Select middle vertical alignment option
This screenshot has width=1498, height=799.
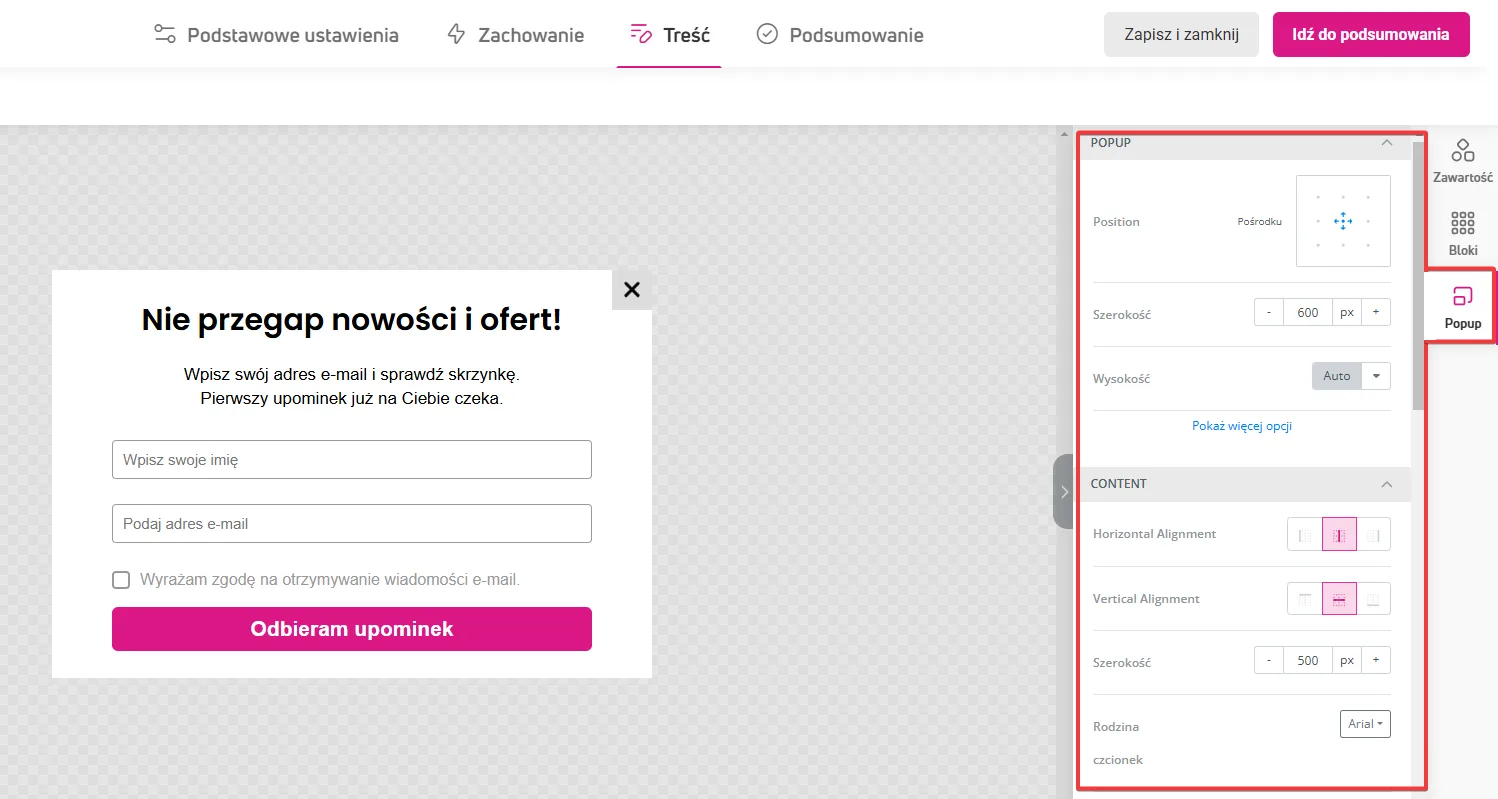(1339, 599)
